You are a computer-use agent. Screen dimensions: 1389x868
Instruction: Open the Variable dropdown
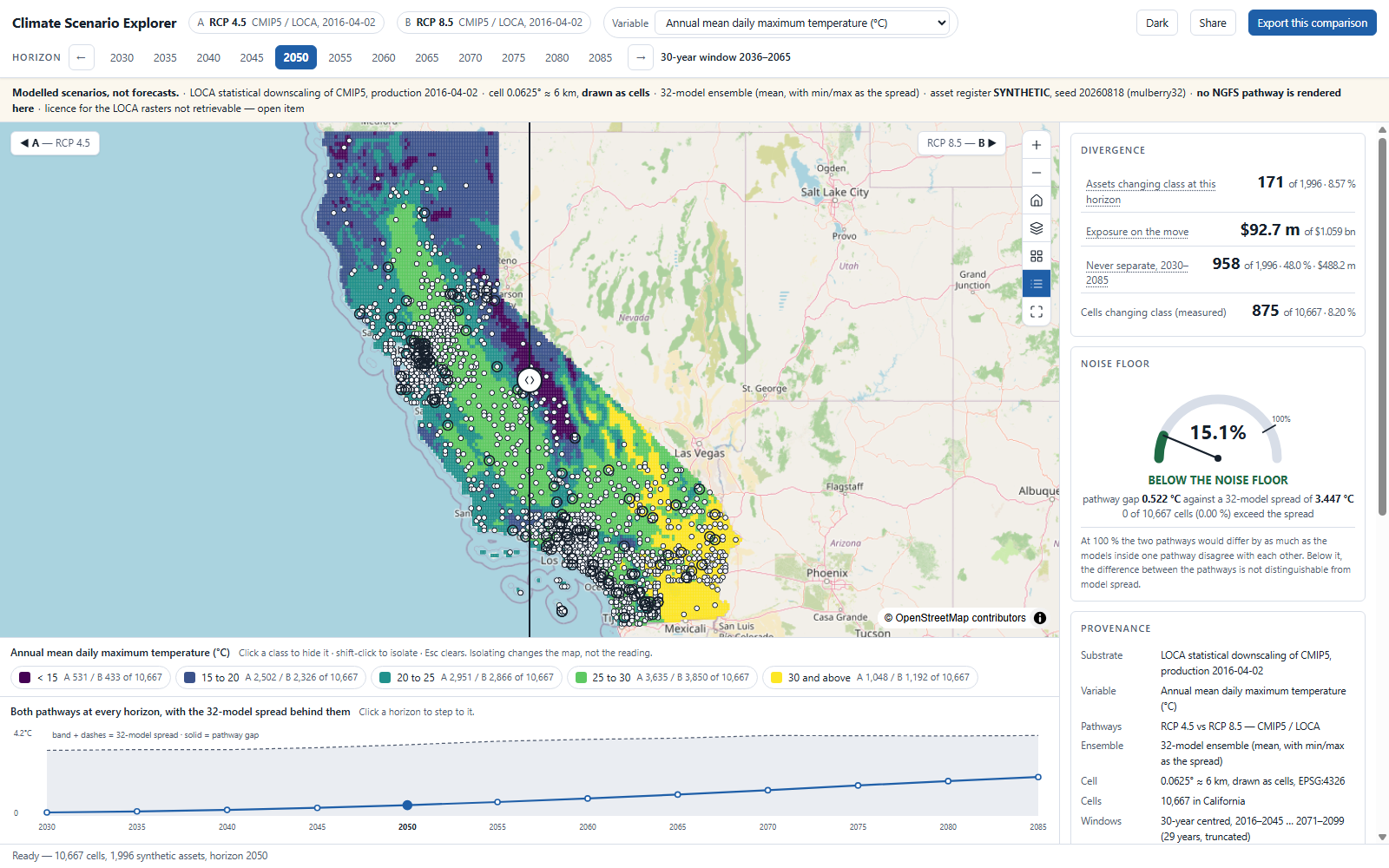click(802, 23)
